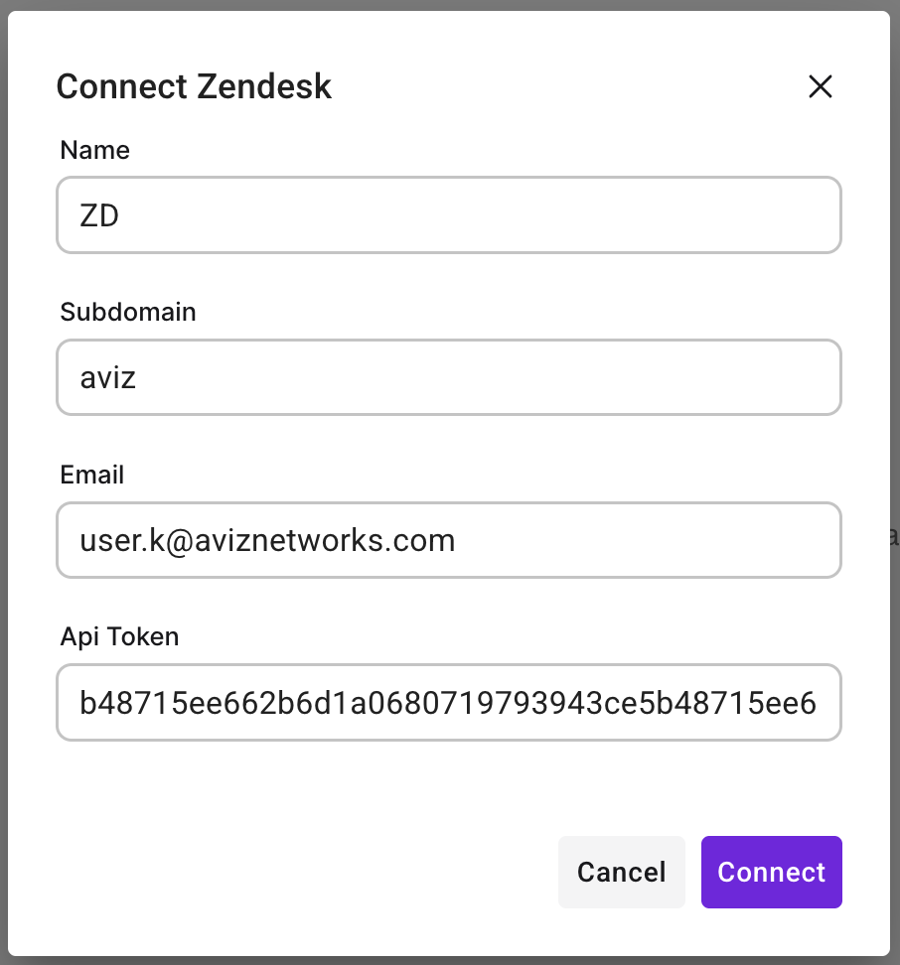The width and height of the screenshot is (900, 965).
Task: Click the Api Token field label
Action: pyautogui.click(x=119, y=637)
